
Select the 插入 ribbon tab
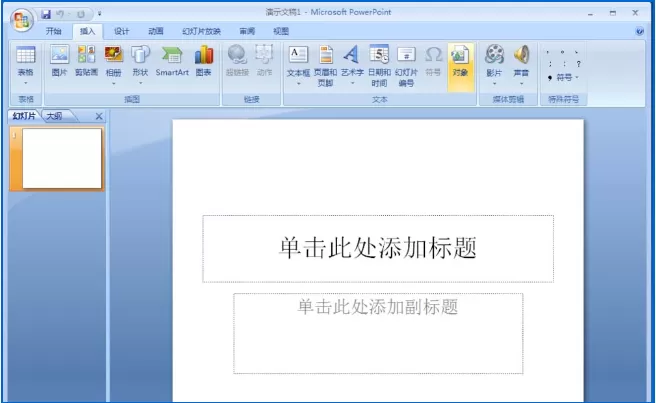tap(87, 31)
